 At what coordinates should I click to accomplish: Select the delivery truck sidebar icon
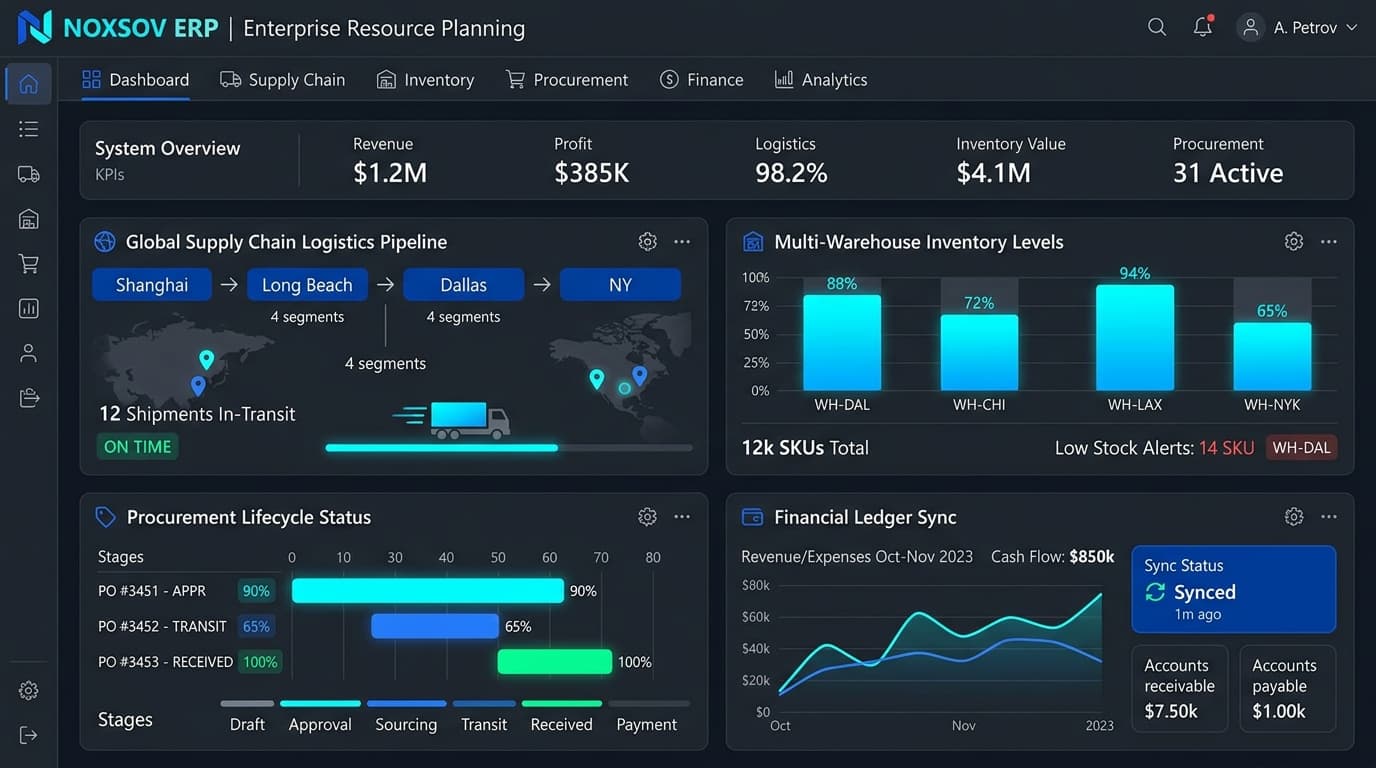(28, 174)
